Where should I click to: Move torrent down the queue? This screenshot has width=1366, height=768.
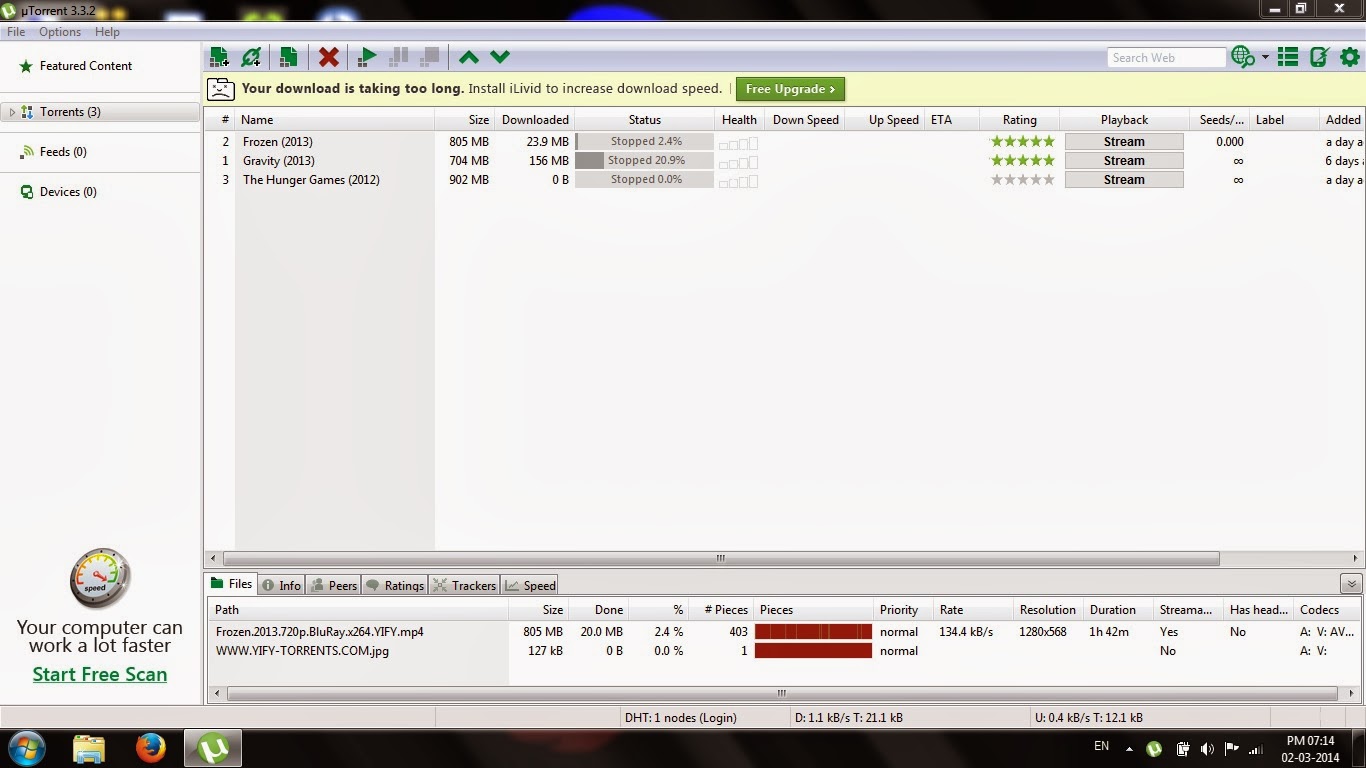click(500, 57)
